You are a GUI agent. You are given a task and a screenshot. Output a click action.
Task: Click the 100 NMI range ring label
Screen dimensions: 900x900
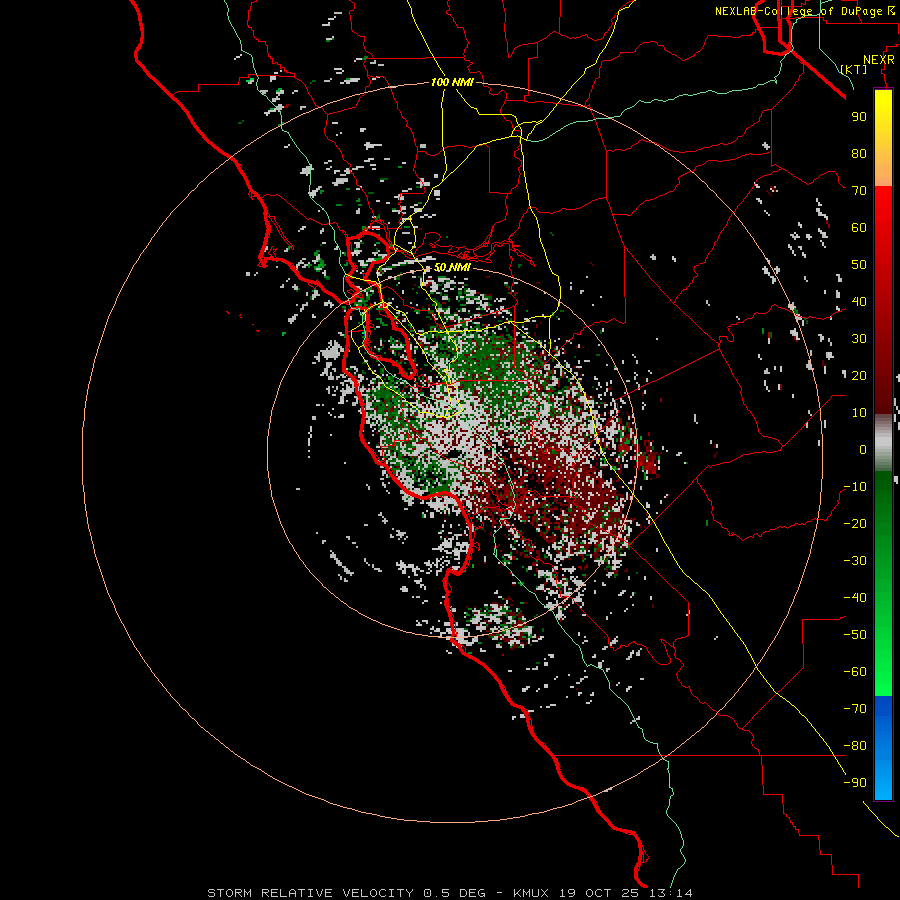point(452,82)
